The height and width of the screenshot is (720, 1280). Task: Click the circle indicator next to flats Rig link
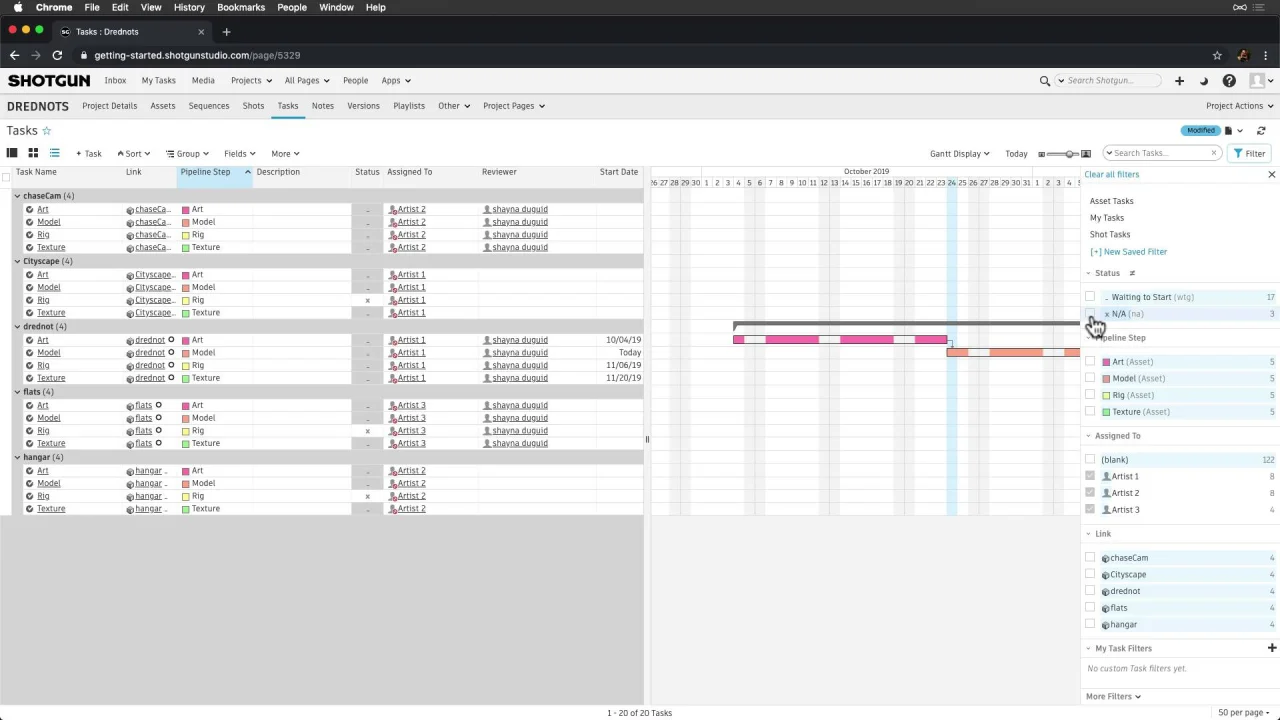pyautogui.click(x=158, y=431)
